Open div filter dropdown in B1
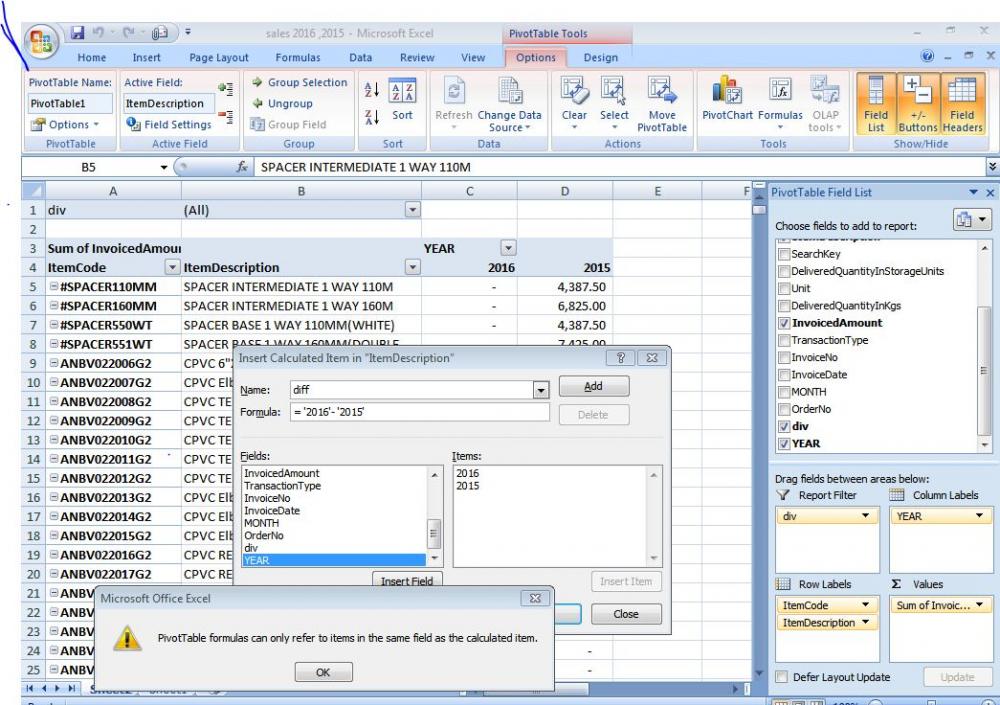This screenshot has height=705, width=1000. pos(413,210)
